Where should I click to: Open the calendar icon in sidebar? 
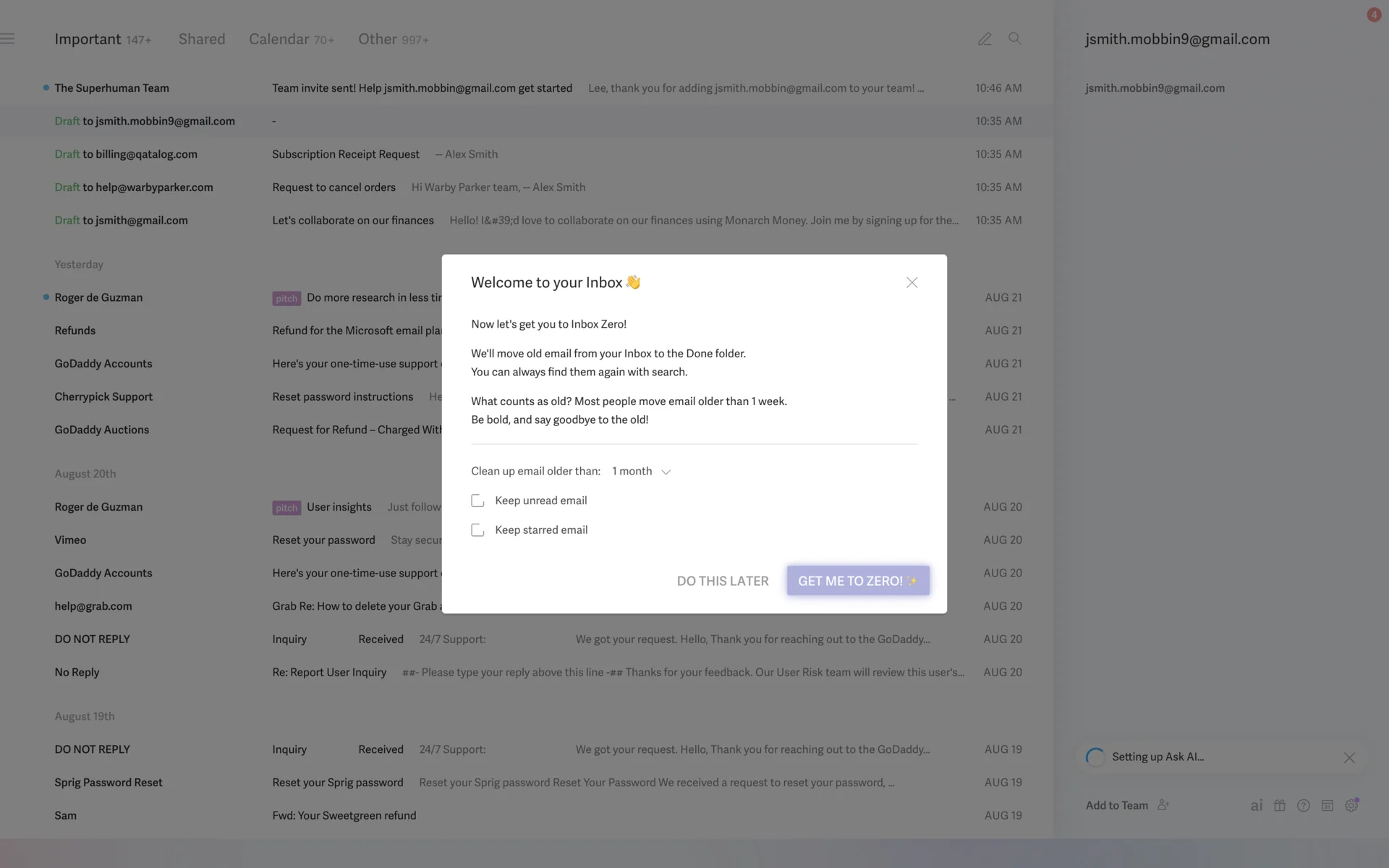(1328, 806)
